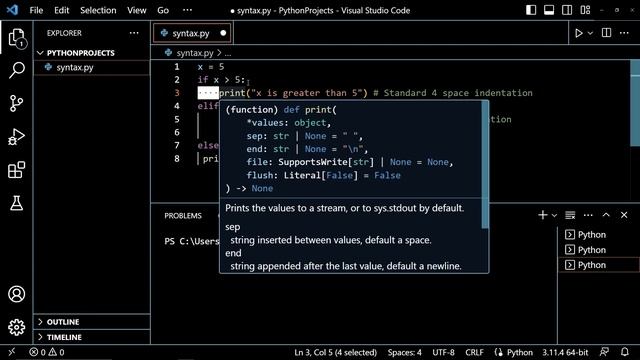This screenshot has width=640, height=360.
Task: Click the feedback icon in status bar
Action: 604,352
